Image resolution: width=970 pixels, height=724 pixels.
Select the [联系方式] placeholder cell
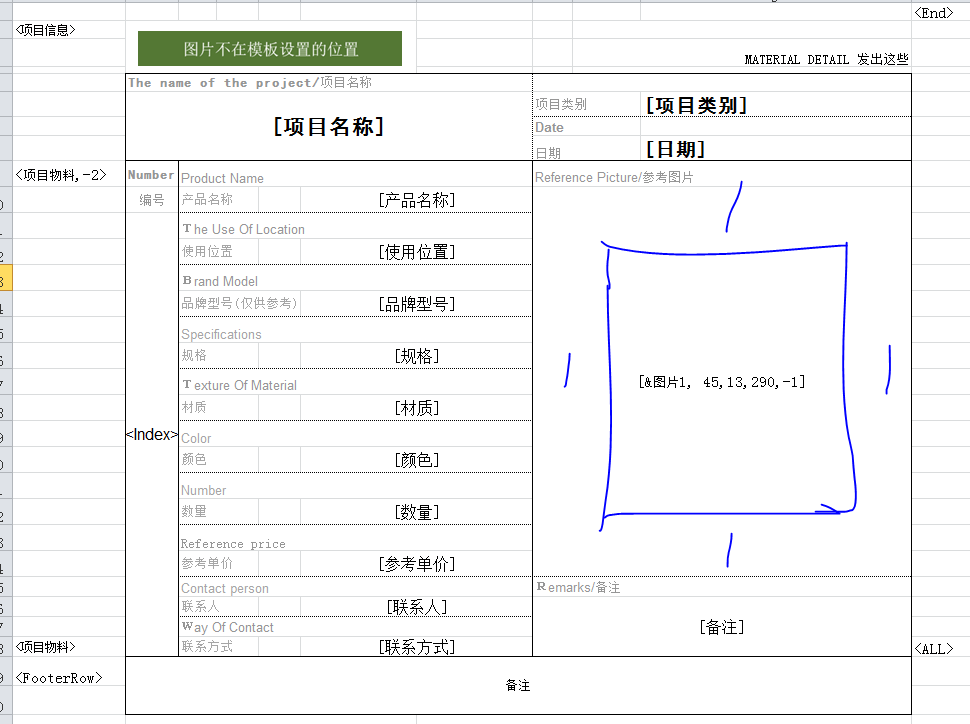pyautogui.click(x=416, y=647)
